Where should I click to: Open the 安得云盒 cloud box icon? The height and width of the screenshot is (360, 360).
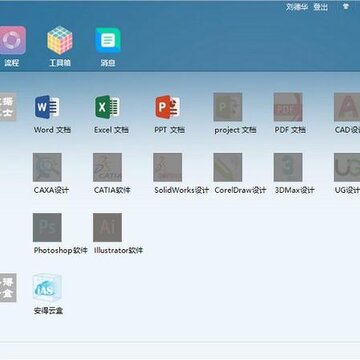pyautogui.click(x=47, y=288)
